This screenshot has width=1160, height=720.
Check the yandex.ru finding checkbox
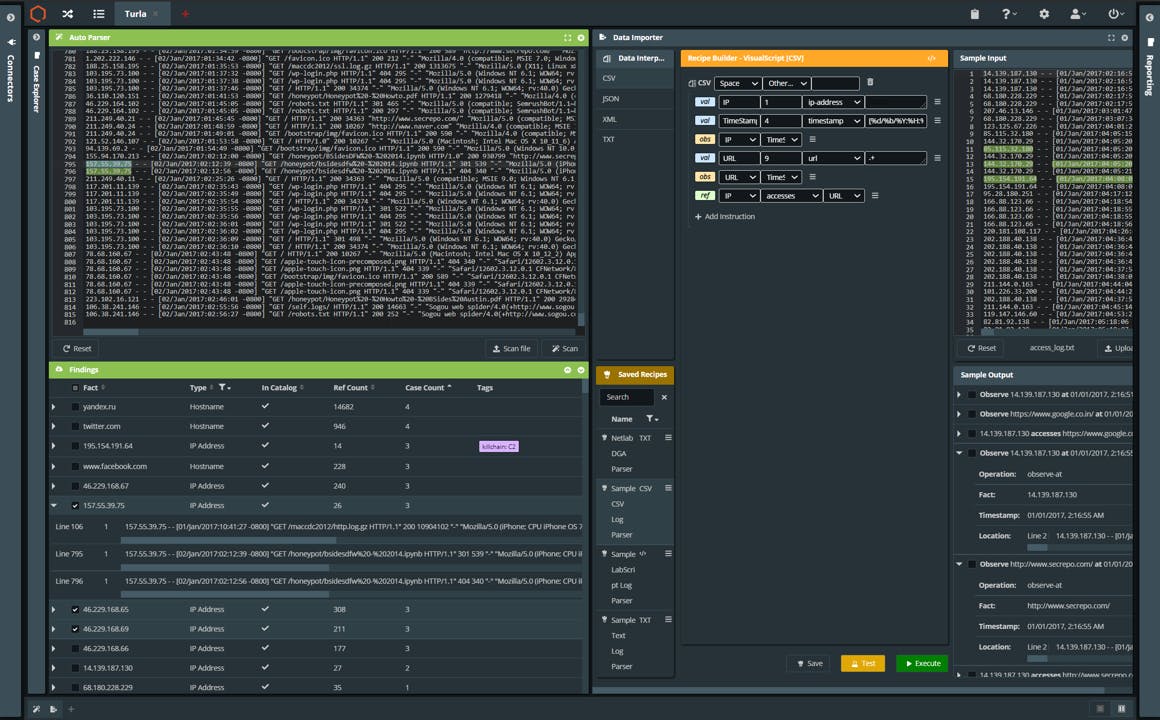[x=75, y=407]
